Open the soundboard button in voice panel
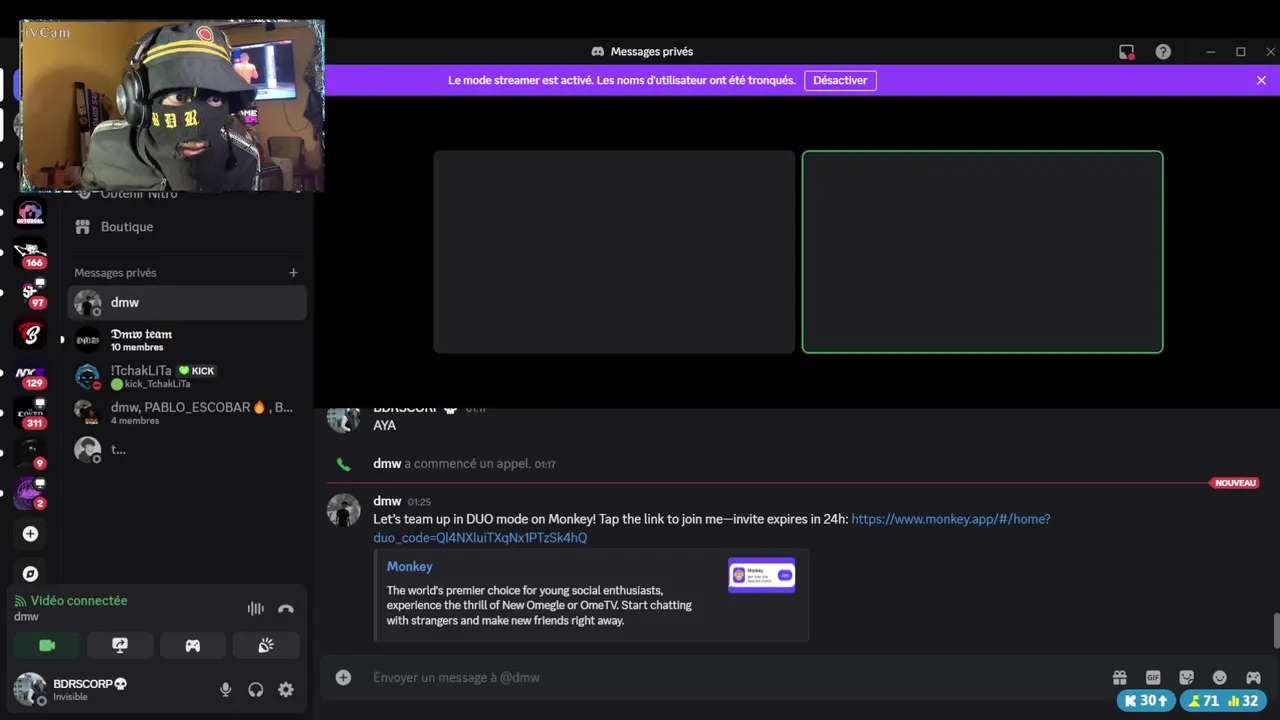The image size is (1280, 720). 266,646
